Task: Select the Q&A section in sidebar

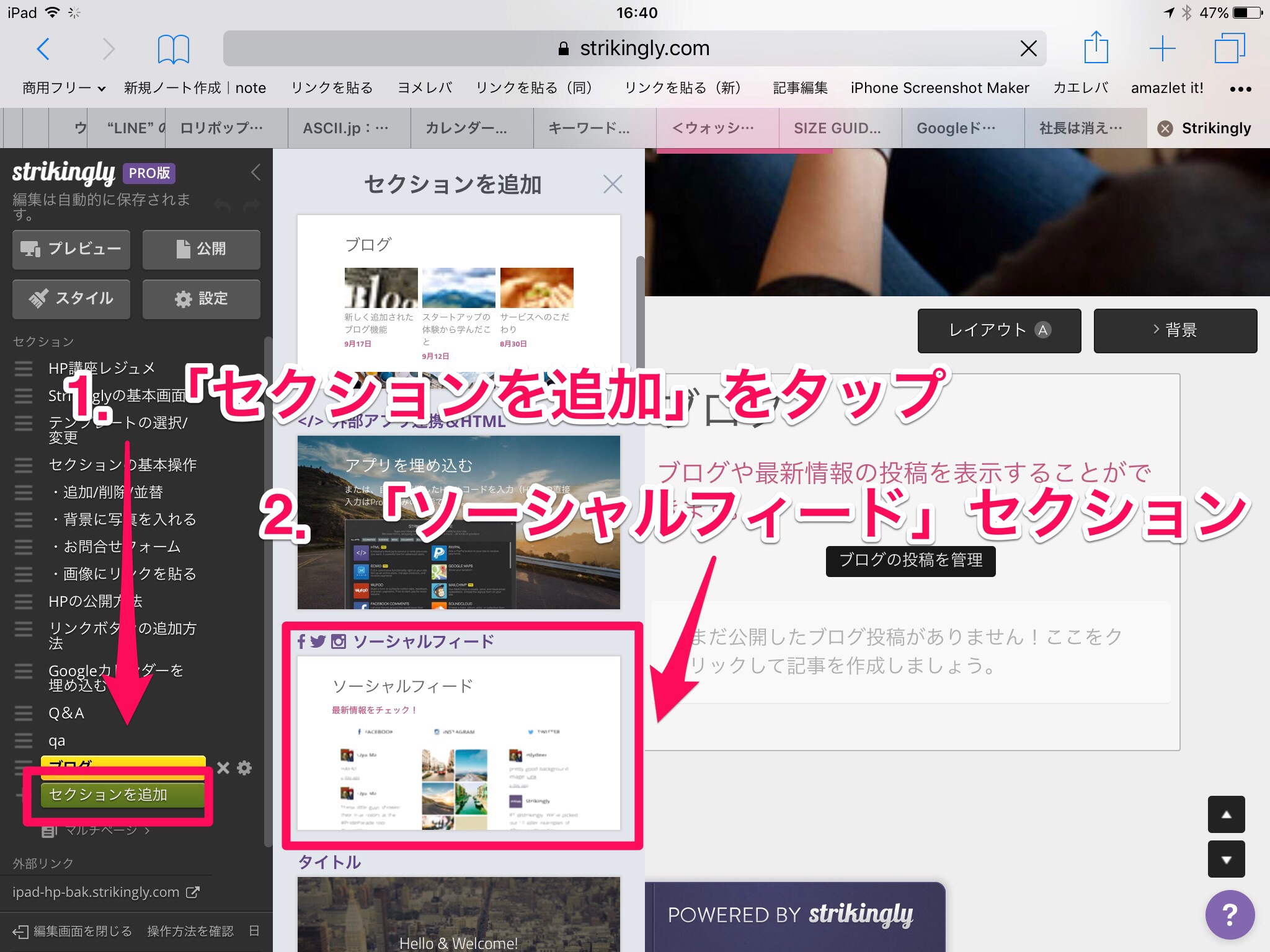Action: coord(66,713)
